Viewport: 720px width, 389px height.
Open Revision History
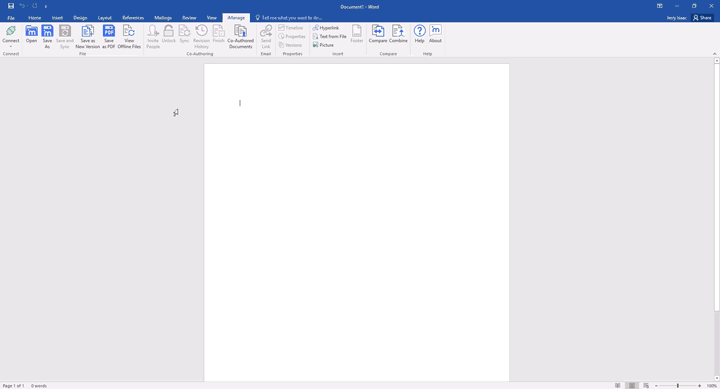pos(201,37)
